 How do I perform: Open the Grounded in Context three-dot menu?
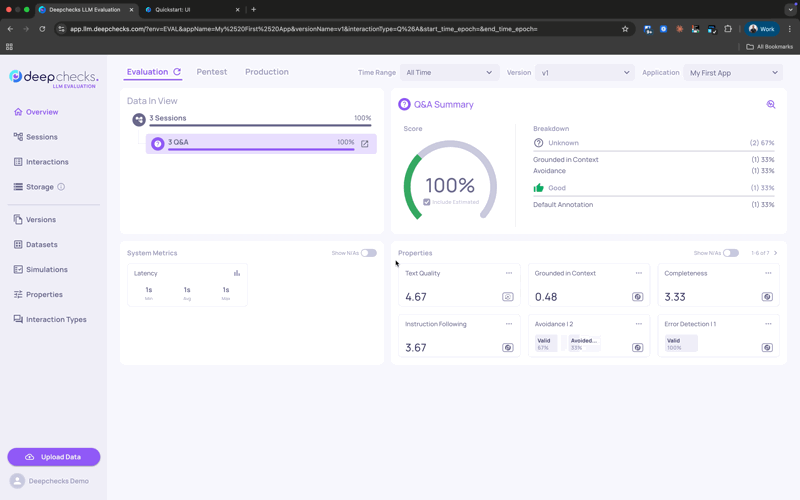[x=638, y=273]
